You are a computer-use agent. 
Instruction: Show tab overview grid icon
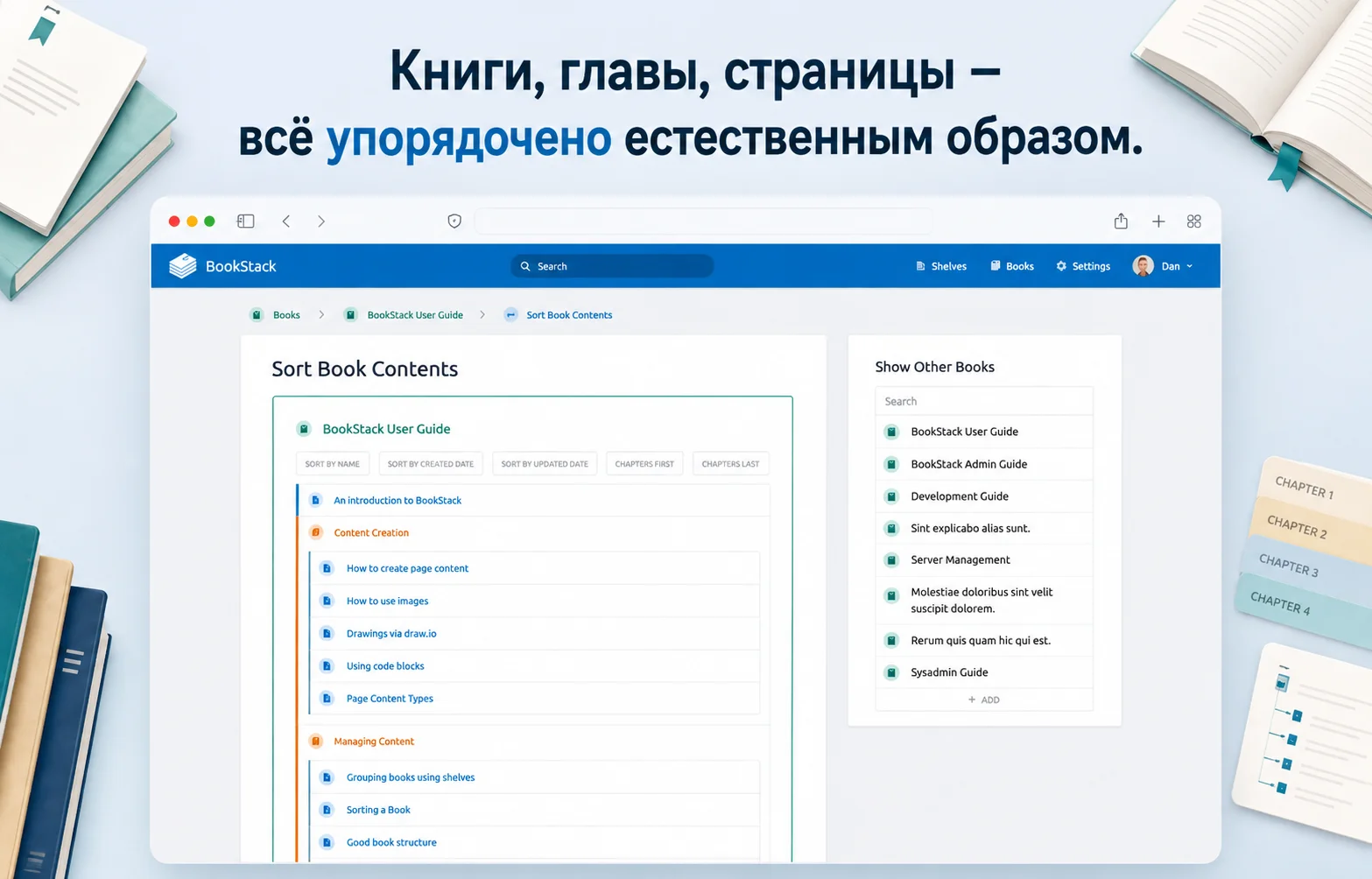pos(1194,222)
